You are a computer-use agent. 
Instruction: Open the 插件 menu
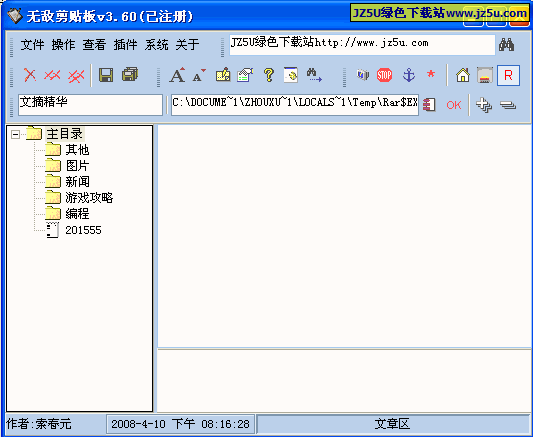pyautogui.click(x=125, y=45)
